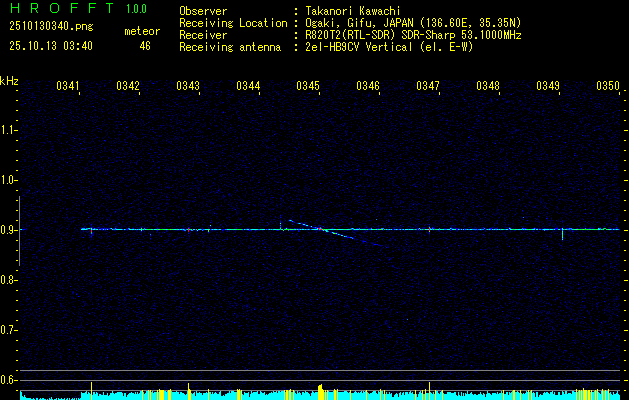This screenshot has height=400, width=629.
Task: Click time marker 0346
Action: tap(368, 85)
